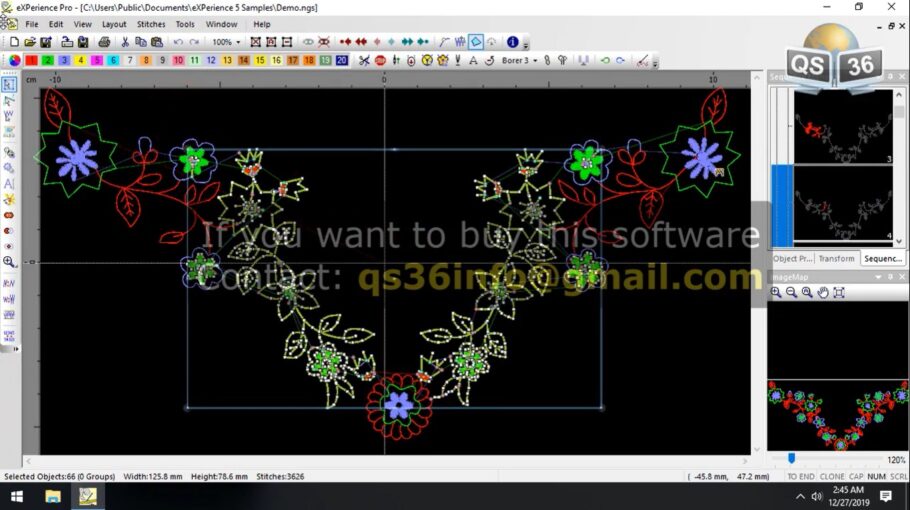Select sequence thumbnail number 3

[843, 126]
